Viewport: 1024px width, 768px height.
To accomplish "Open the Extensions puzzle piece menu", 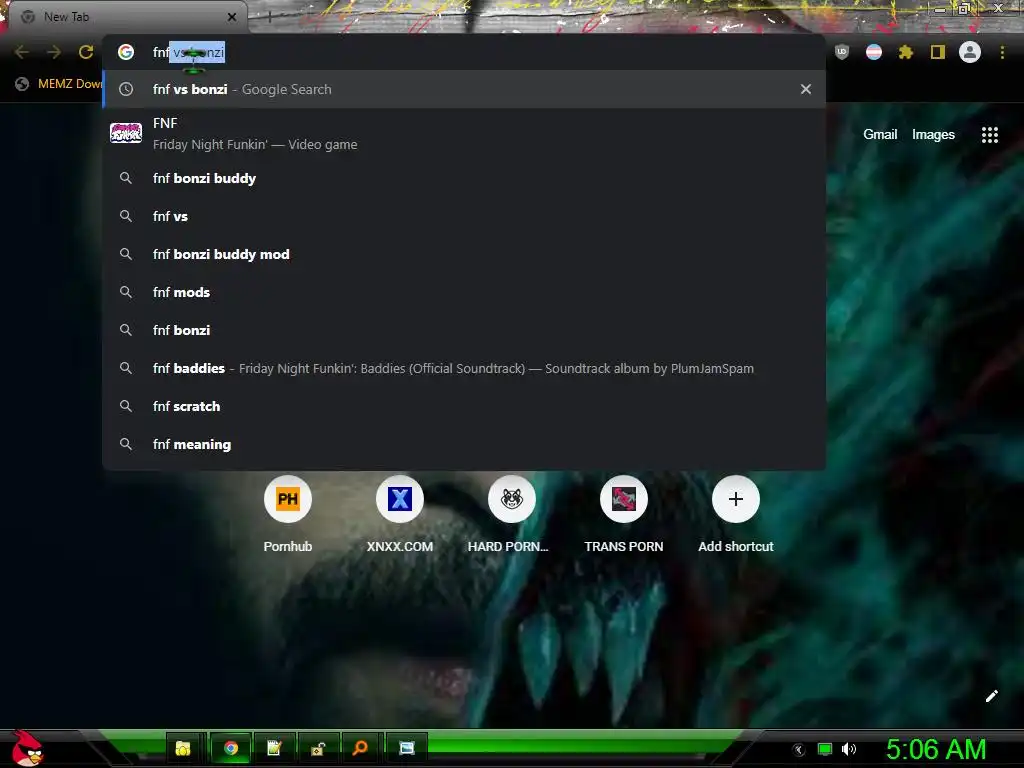I will pos(906,52).
